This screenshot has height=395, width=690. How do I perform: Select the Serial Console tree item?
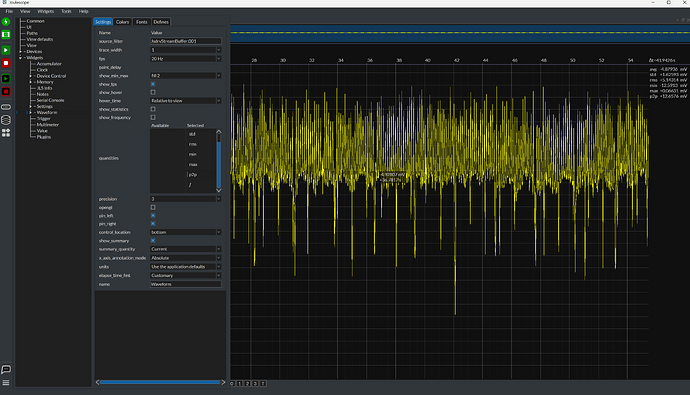coord(50,100)
